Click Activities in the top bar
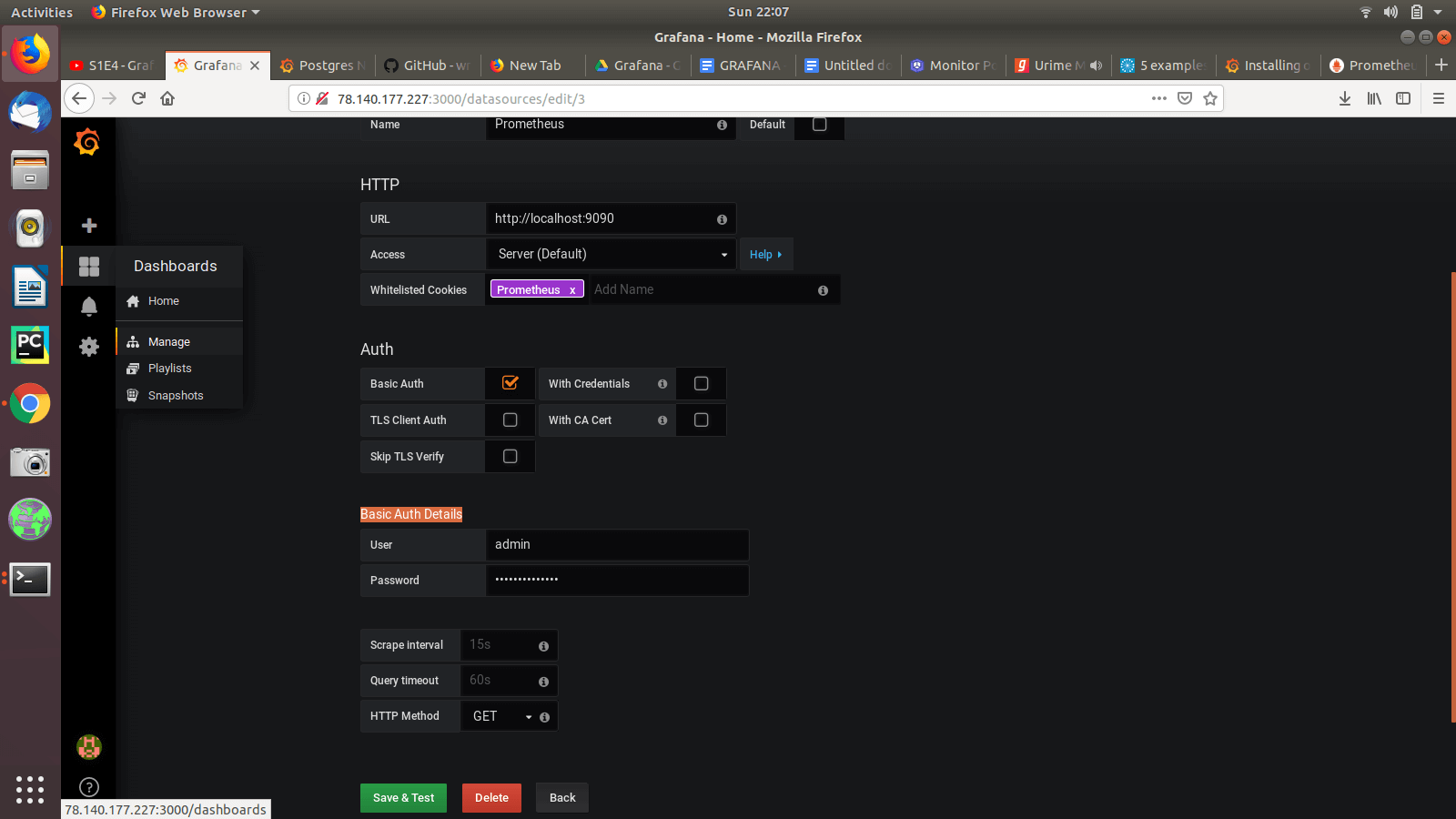Viewport: 1456px width, 819px height. [42, 12]
